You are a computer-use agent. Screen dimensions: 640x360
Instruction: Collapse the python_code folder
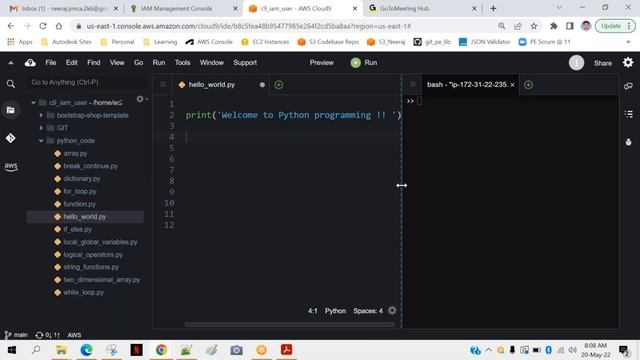41,141
